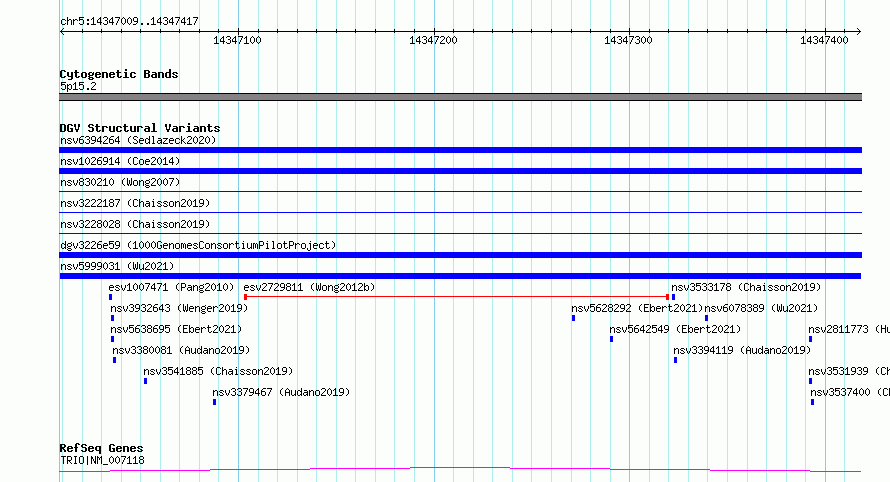Click the blue marker under nsv3533178

click(x=673, y=297)
